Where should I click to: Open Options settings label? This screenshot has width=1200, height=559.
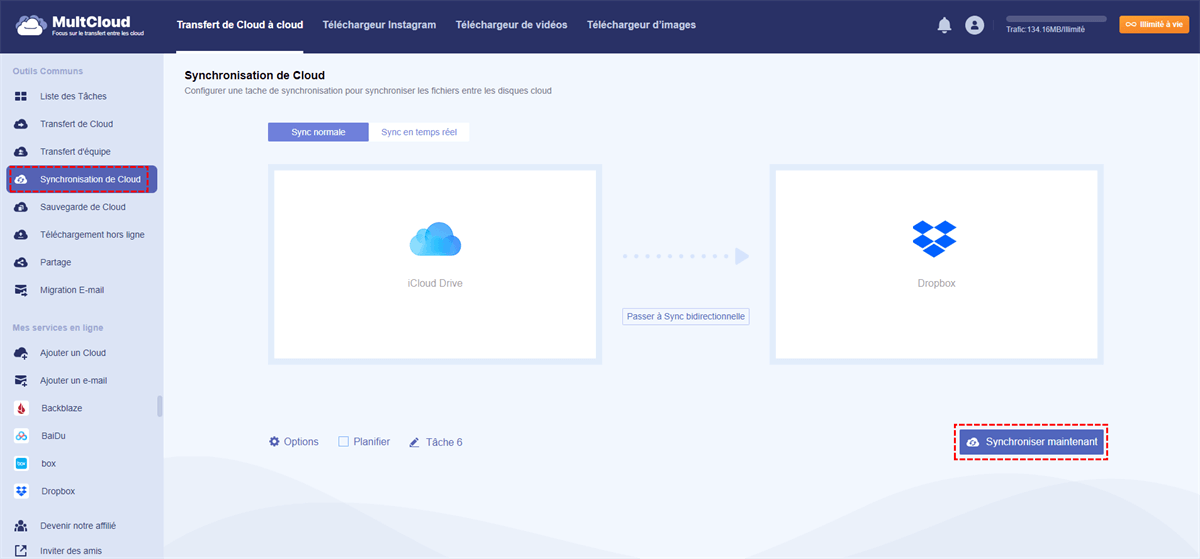click(301, 442)
